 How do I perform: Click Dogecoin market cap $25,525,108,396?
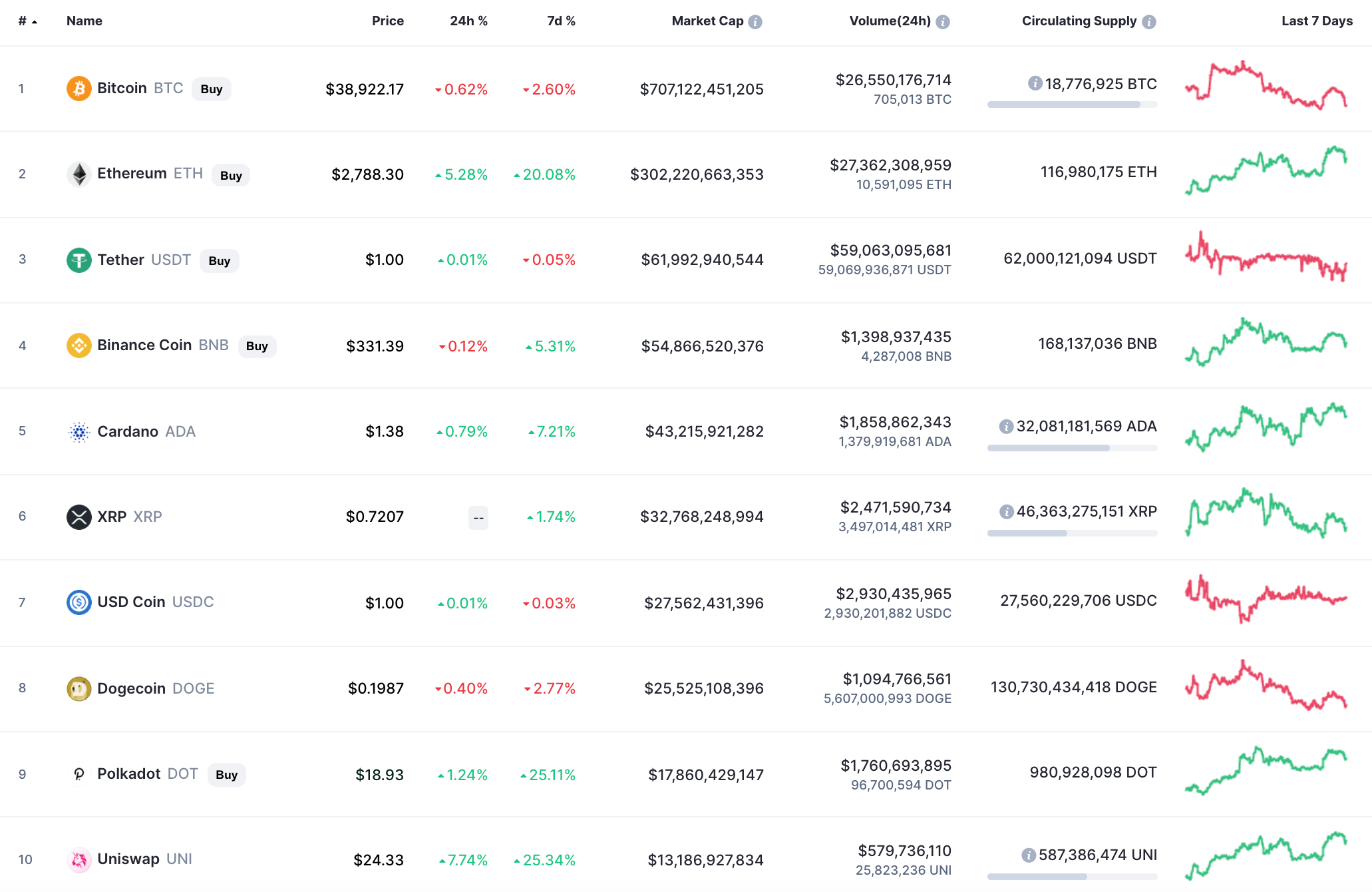click(x=704, y=688)
